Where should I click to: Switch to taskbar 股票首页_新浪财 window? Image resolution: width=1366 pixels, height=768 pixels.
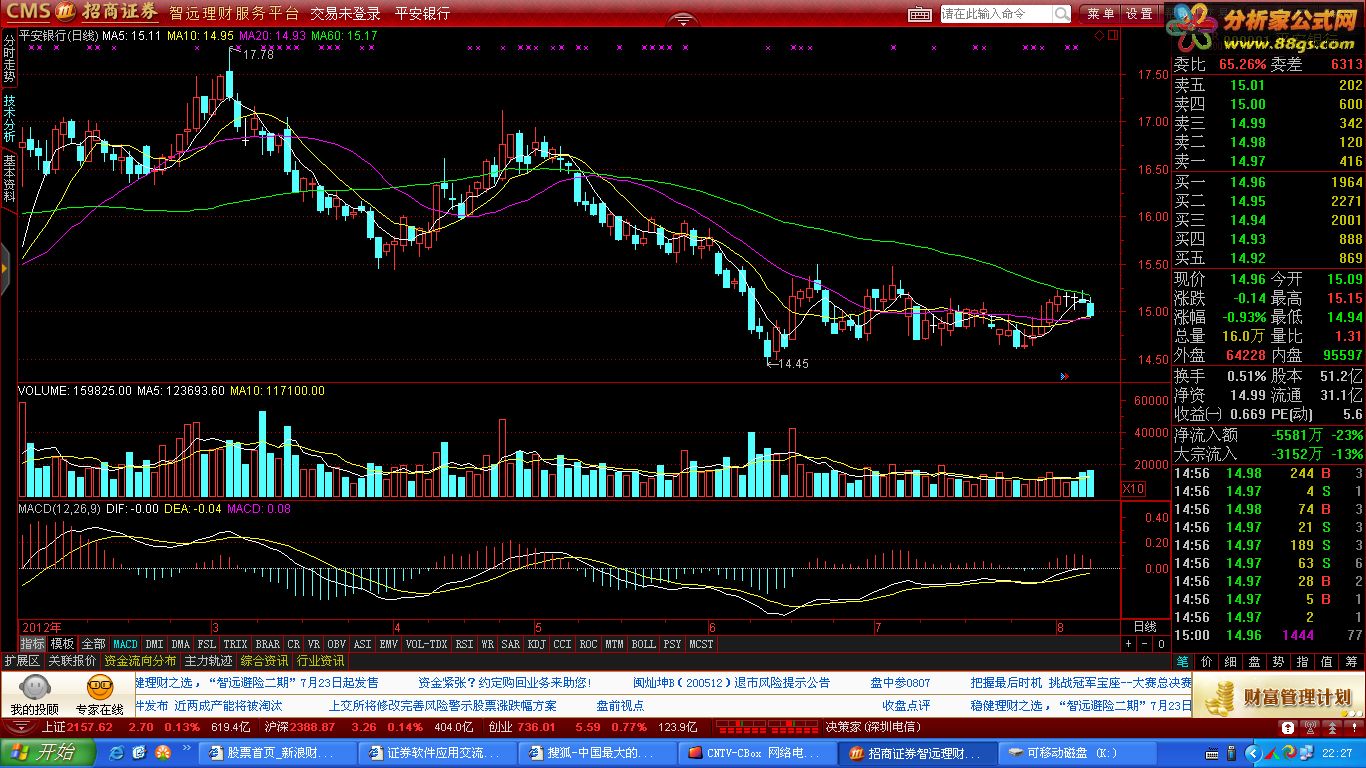tap(279, 753)
